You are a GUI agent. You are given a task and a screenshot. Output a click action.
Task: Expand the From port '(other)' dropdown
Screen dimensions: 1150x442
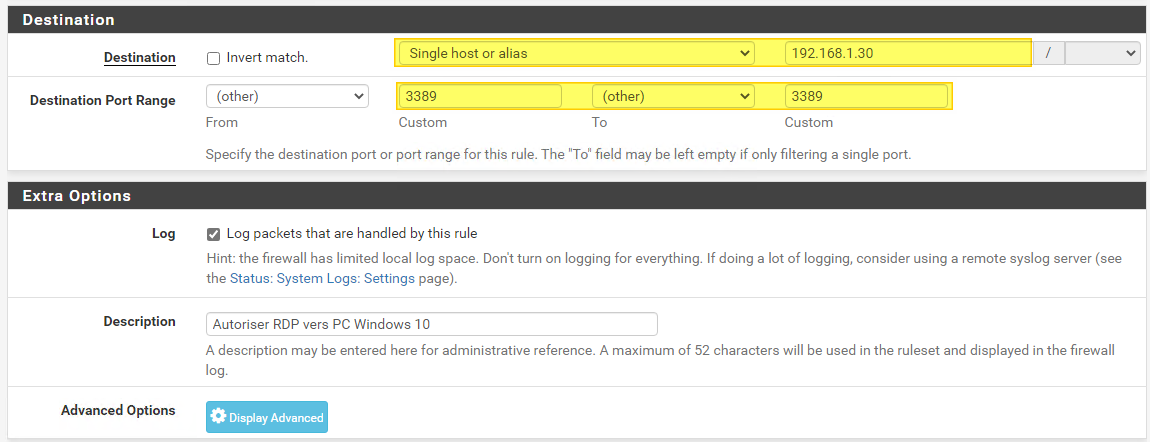[287, 96]
